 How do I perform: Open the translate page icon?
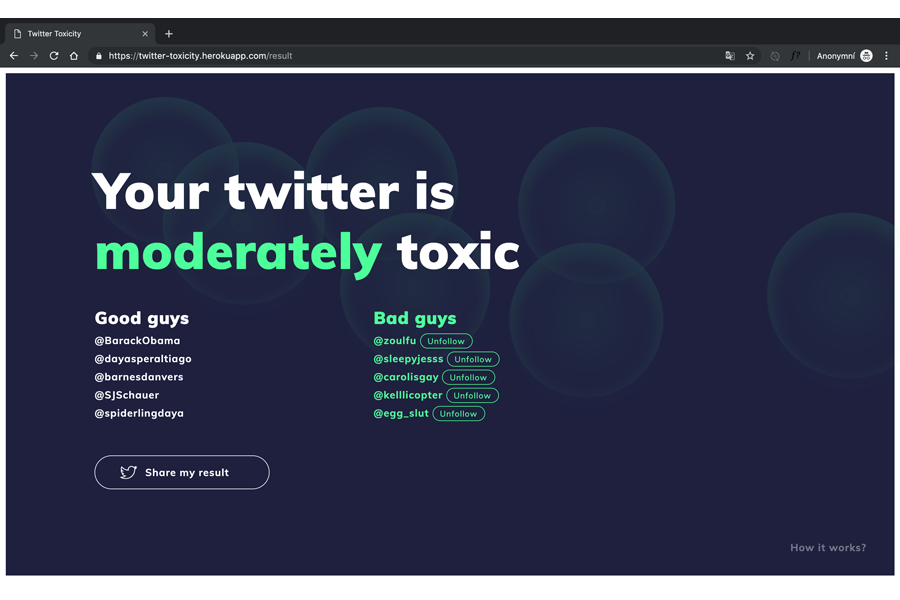point(730,56)
